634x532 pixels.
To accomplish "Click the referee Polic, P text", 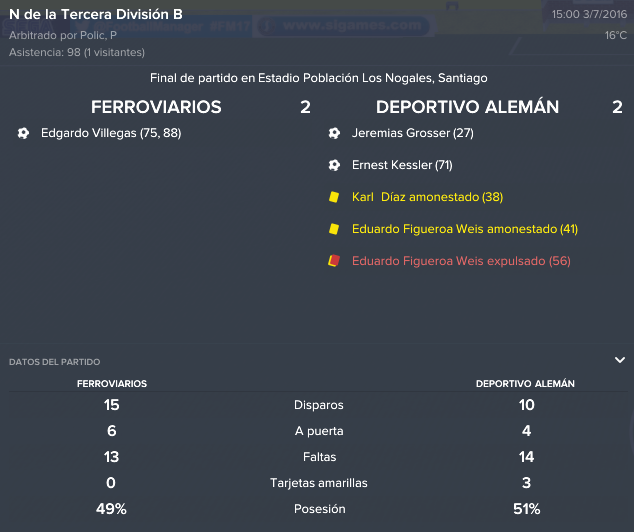I will point(98,36).
